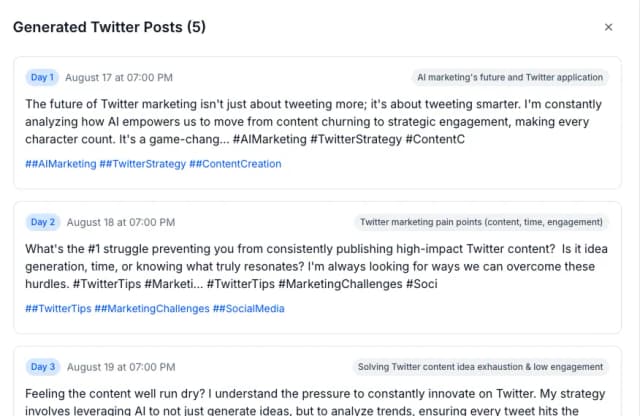Click the Generated Twitter Posts (5) heading

pos(109,27)
